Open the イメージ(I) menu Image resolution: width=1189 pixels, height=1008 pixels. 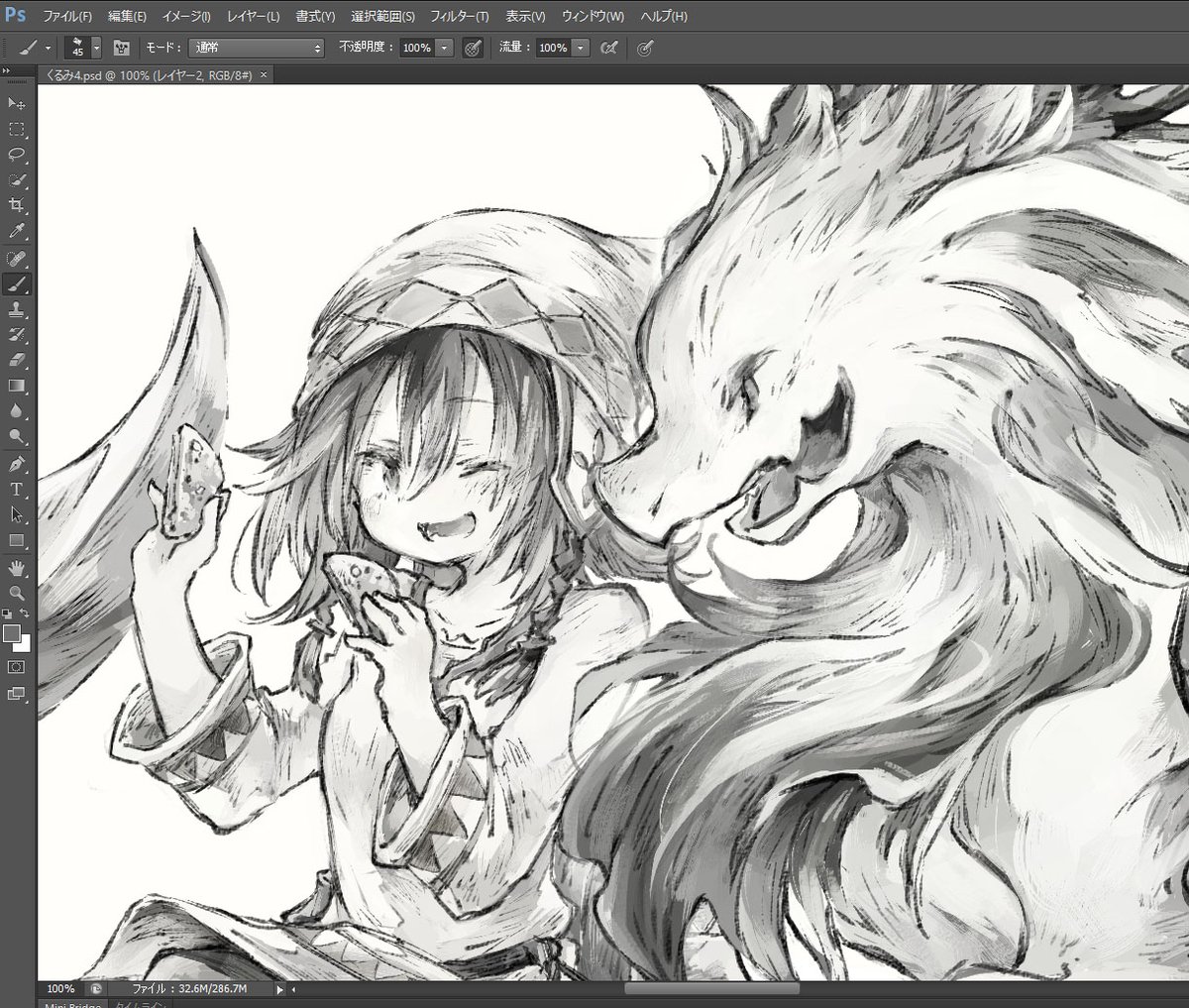coord(186,17)
